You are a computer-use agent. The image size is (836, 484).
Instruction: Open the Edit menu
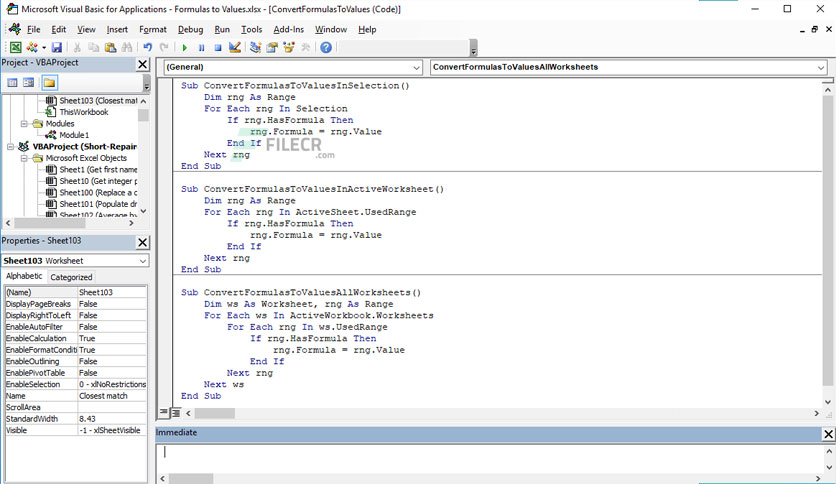(x=59, y=29)
